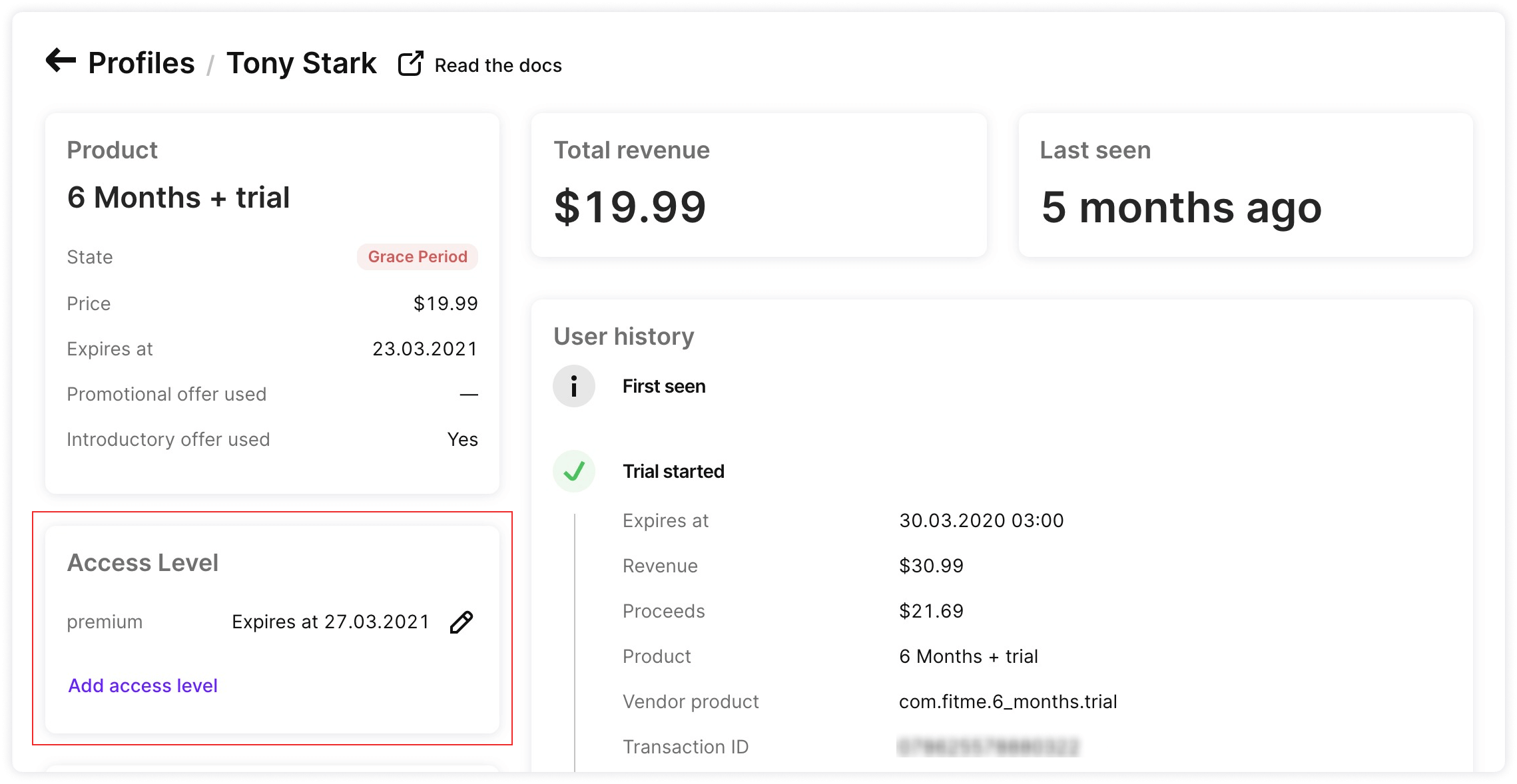Click the blurred Transaction ID value
The height and width of the screenshot is (784, 1517).
(x=988, y=747)
